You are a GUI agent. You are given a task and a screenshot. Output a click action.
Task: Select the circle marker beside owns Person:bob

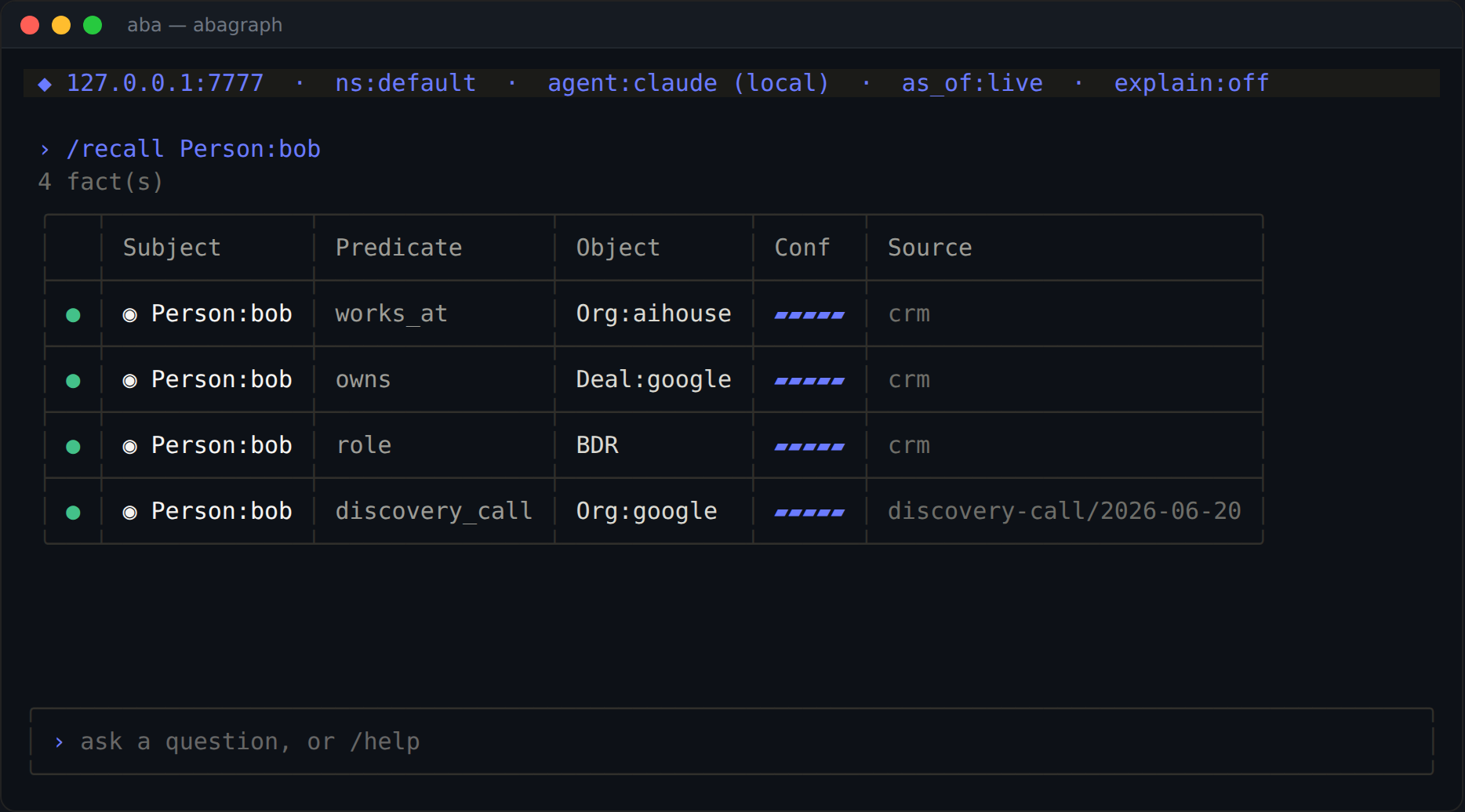(x=130, y=381)
